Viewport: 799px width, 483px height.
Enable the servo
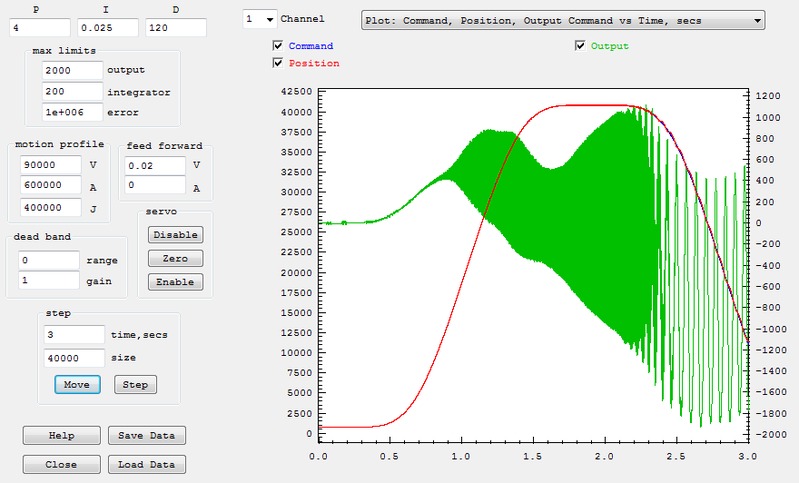pyautogui.click(x=175, y=282)
